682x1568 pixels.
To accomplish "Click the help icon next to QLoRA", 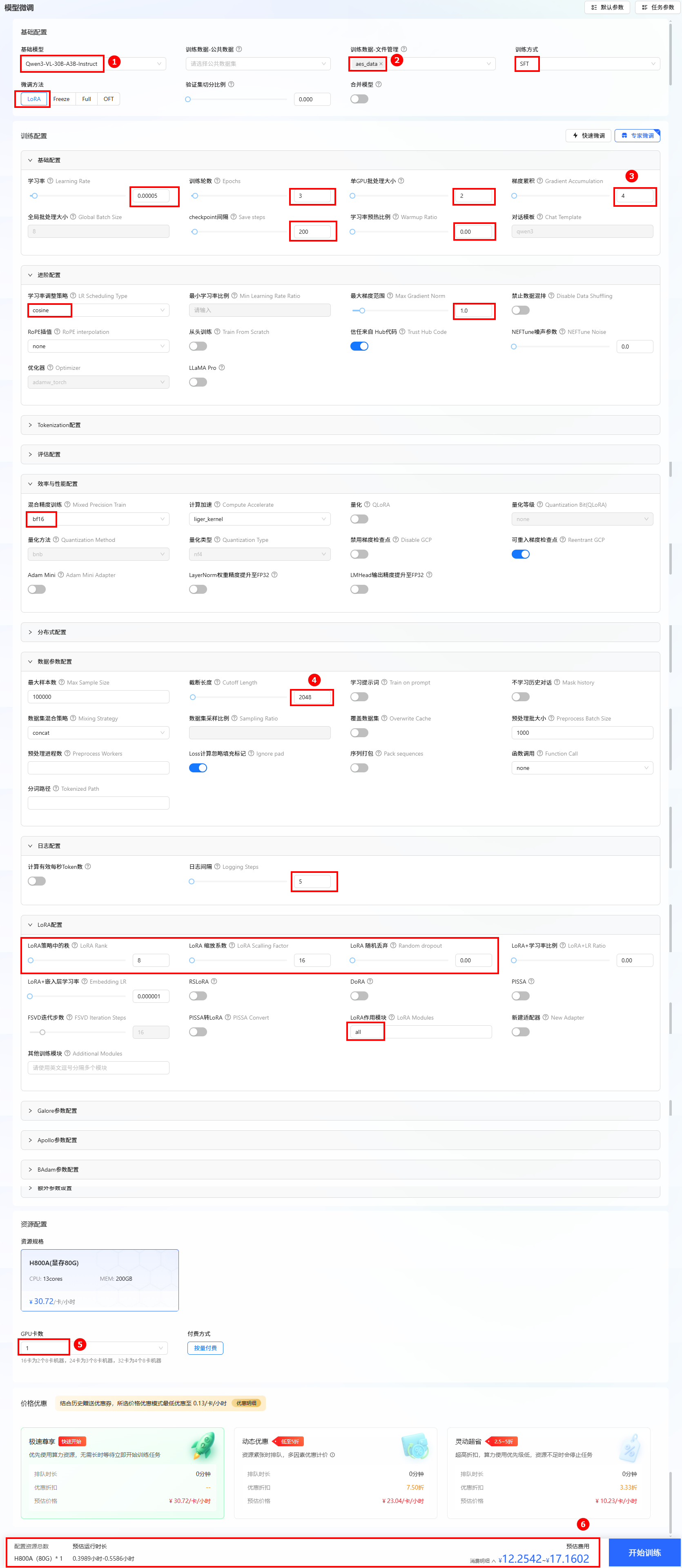I will (x=367, y=505).
